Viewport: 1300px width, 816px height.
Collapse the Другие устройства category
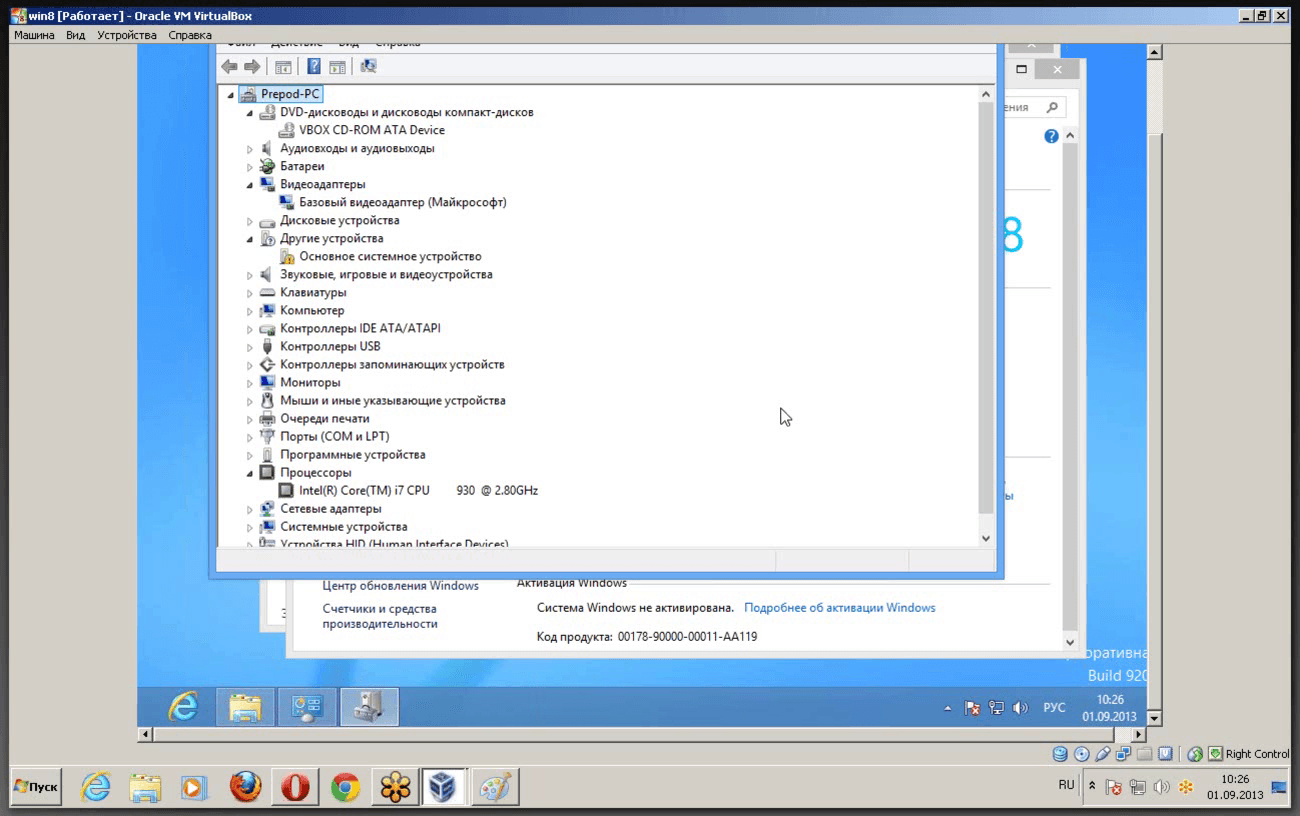250,239
